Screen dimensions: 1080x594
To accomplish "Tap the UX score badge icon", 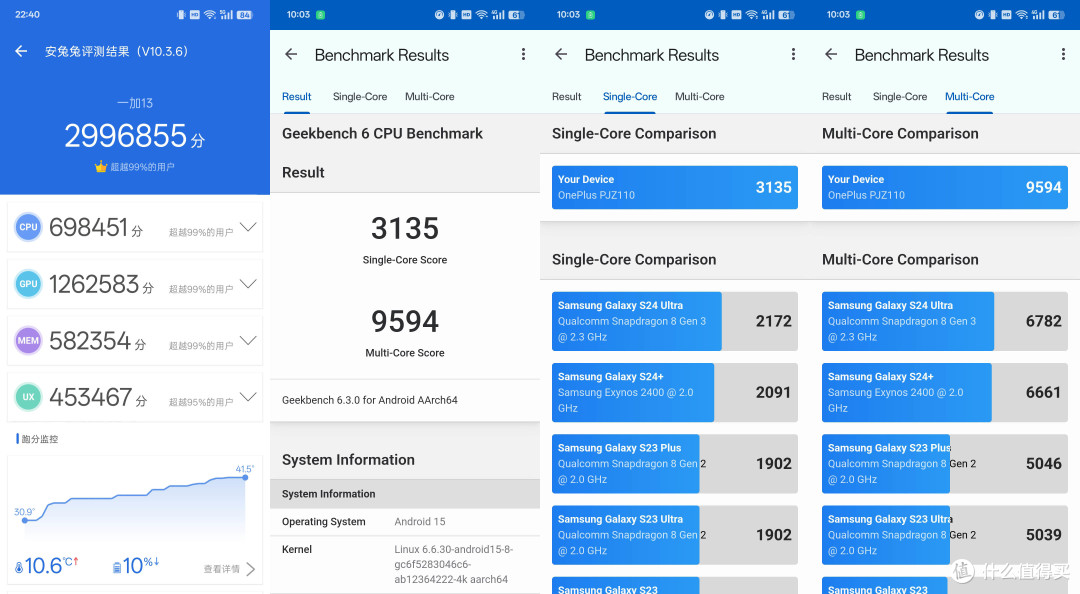I will 28,397.
